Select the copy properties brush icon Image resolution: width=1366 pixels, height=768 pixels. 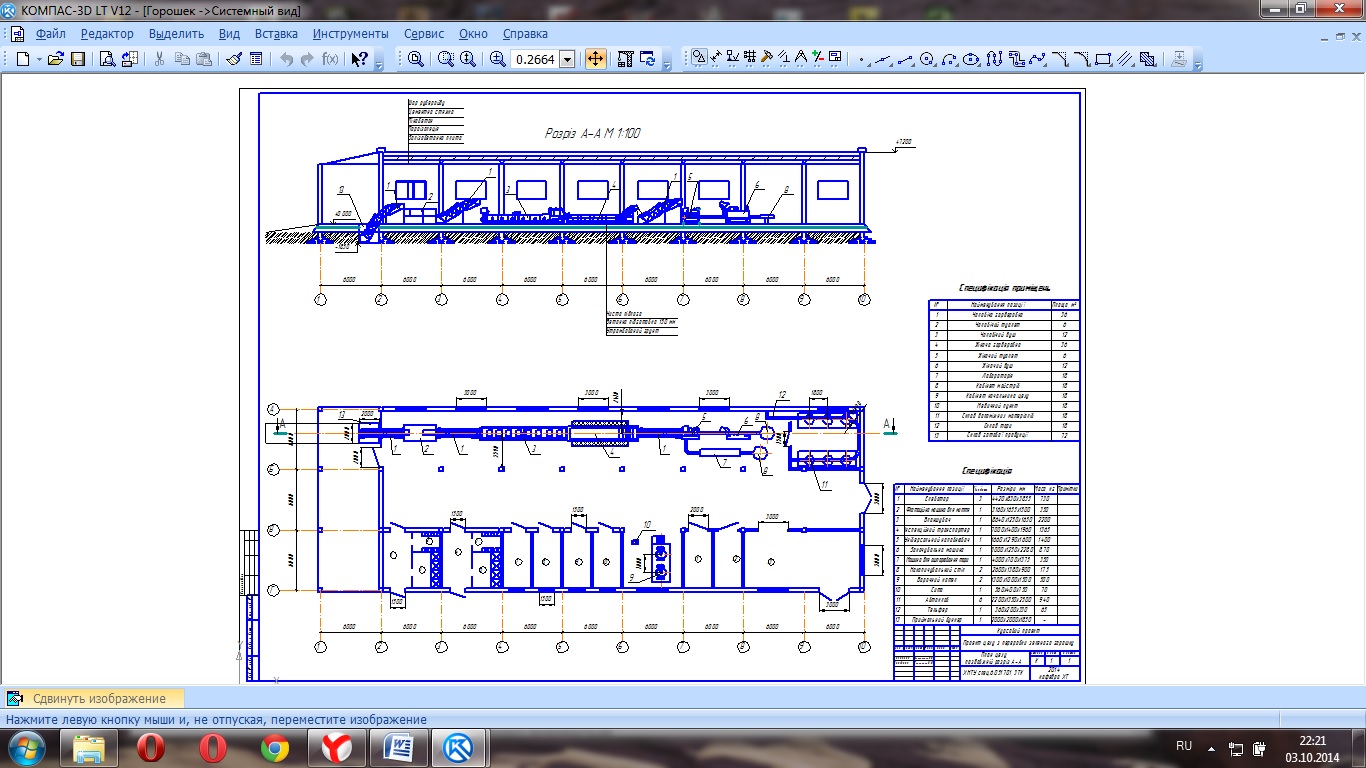click(x=234, y=59)
